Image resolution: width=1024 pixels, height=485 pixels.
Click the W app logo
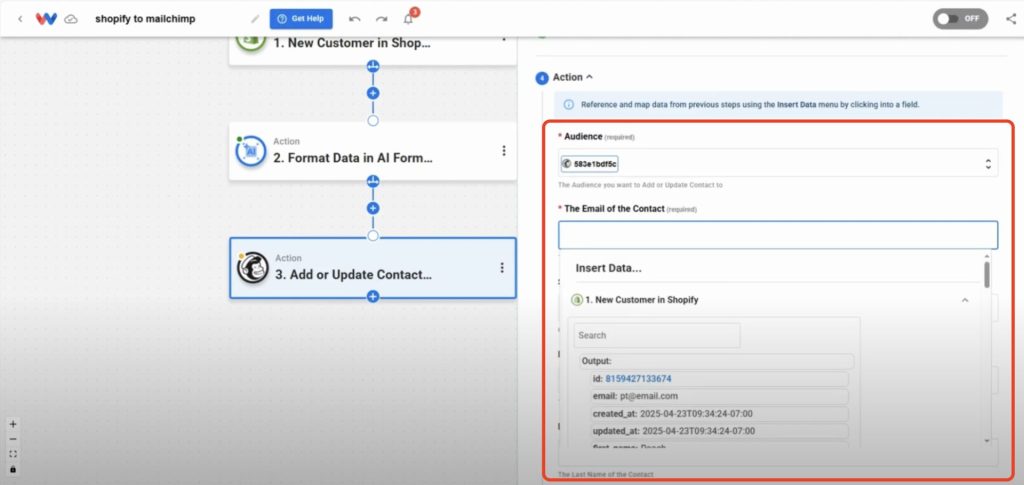[x=46, y=19]
